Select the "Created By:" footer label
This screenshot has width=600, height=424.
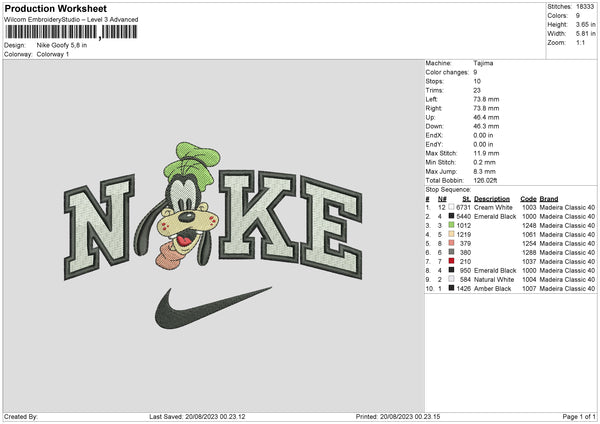(x=21, y=417)
